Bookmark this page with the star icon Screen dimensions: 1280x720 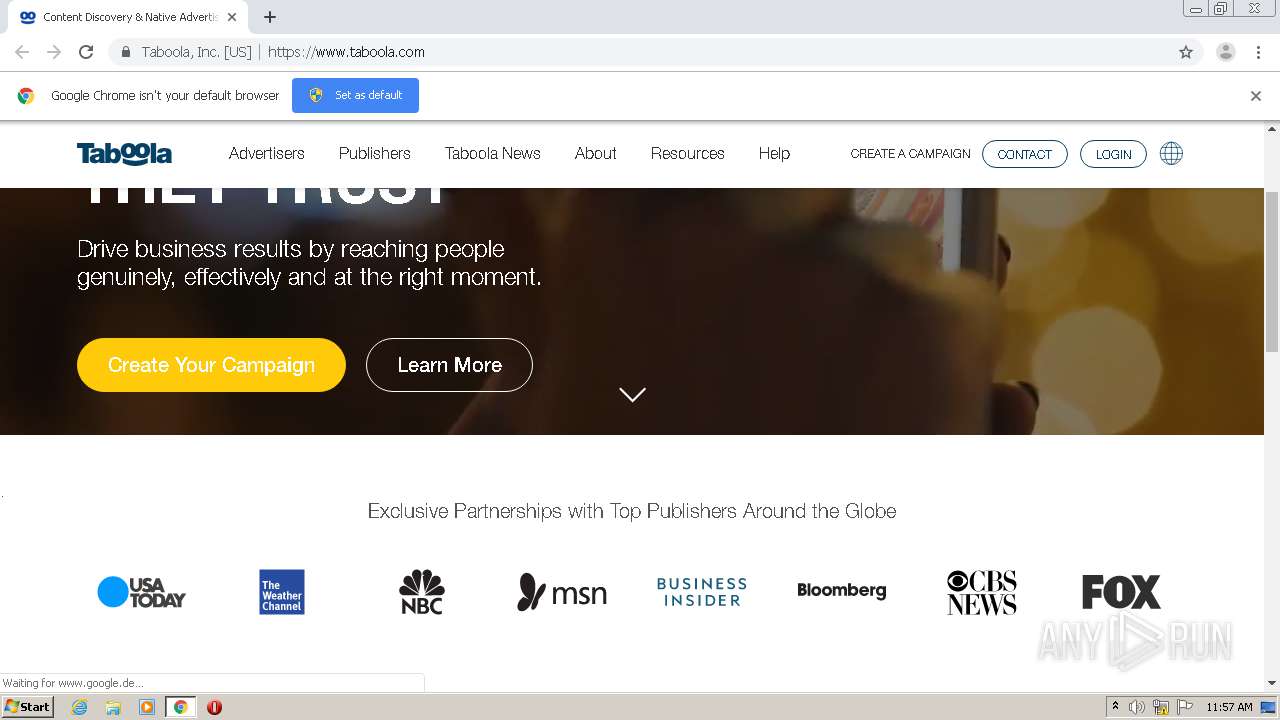point(1186,52)
